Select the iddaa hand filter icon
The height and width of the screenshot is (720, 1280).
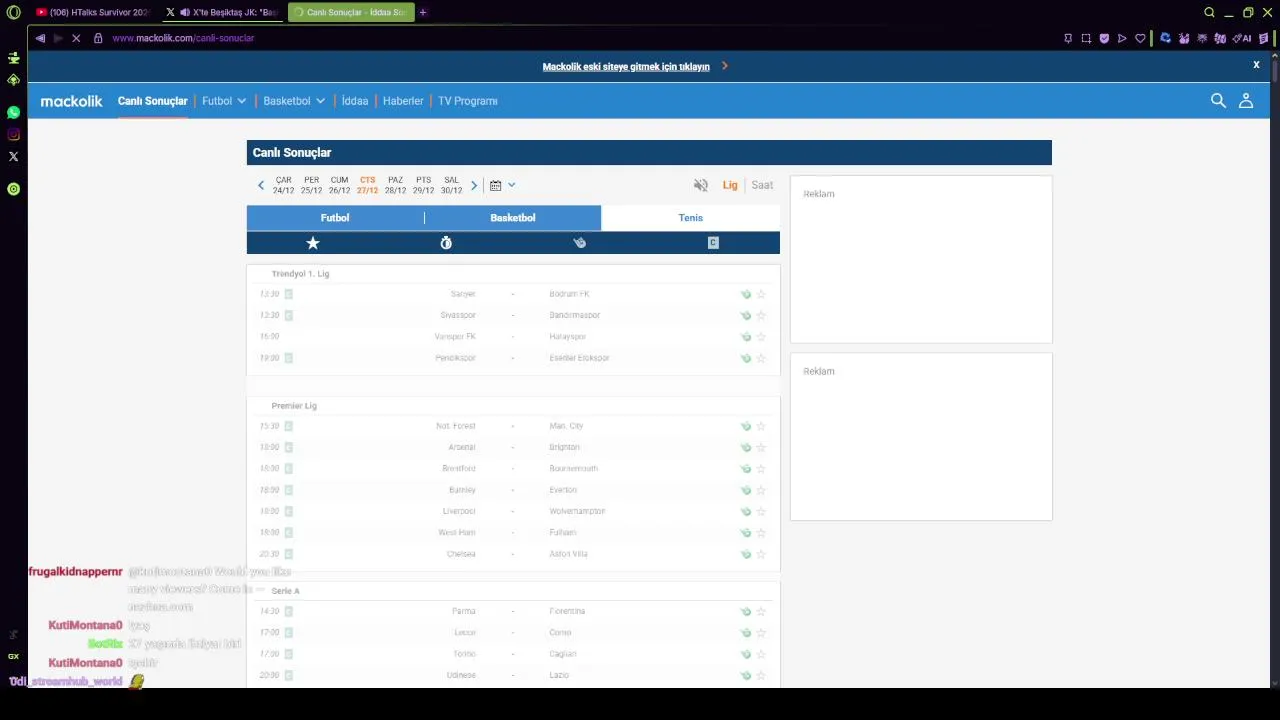coord(579,243)
